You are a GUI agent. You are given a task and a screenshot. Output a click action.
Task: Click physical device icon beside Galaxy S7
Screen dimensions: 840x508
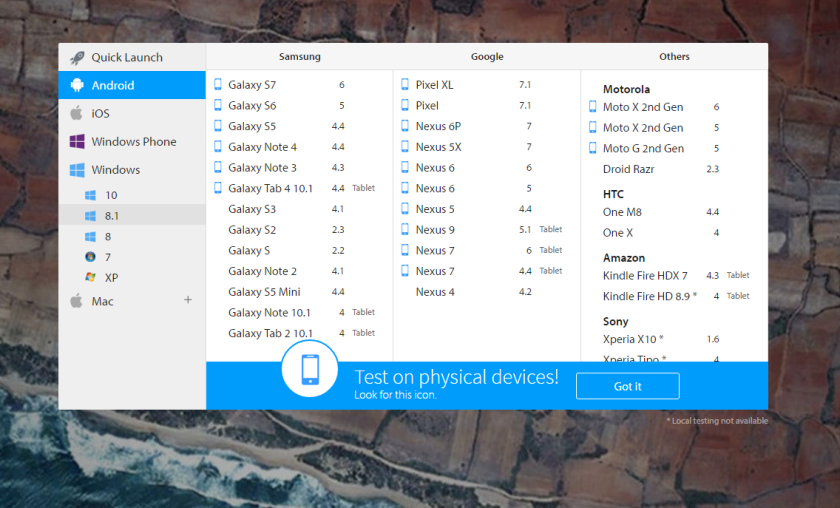pyautogui.click(x=218, y=84)
